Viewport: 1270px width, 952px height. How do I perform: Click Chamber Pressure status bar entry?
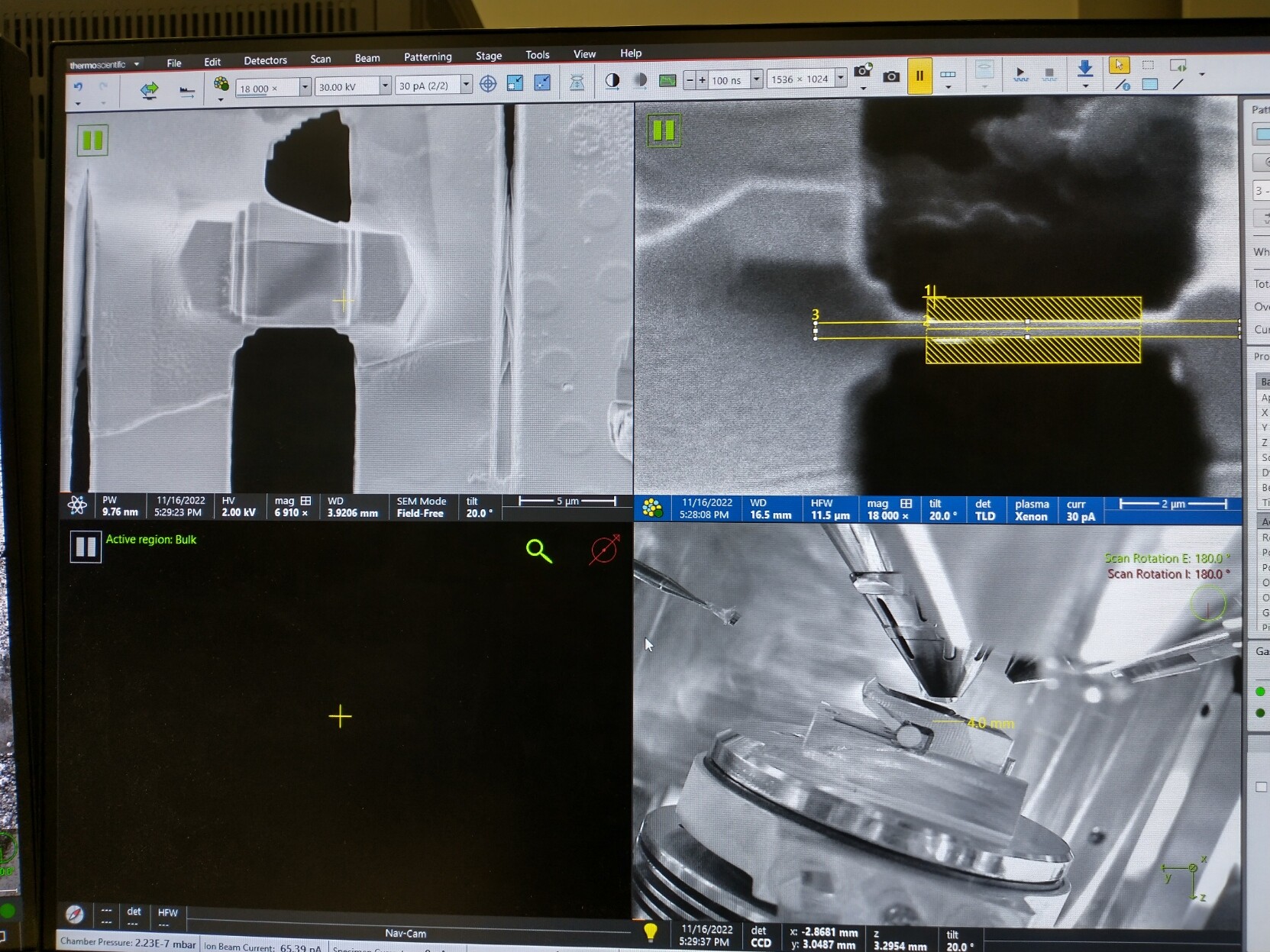[x=128, y=943]
